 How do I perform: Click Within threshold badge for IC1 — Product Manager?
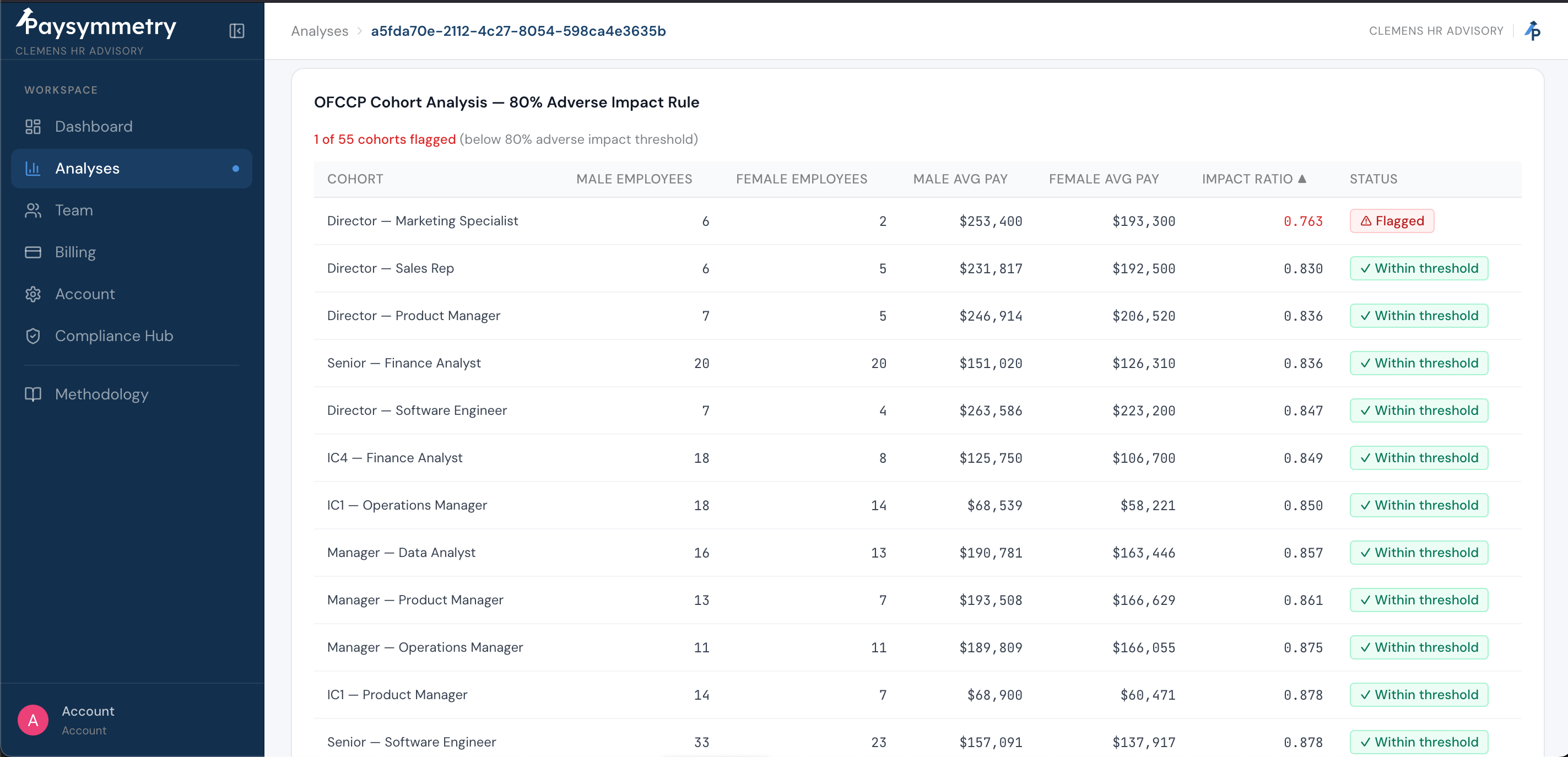tap(1418, 695)
